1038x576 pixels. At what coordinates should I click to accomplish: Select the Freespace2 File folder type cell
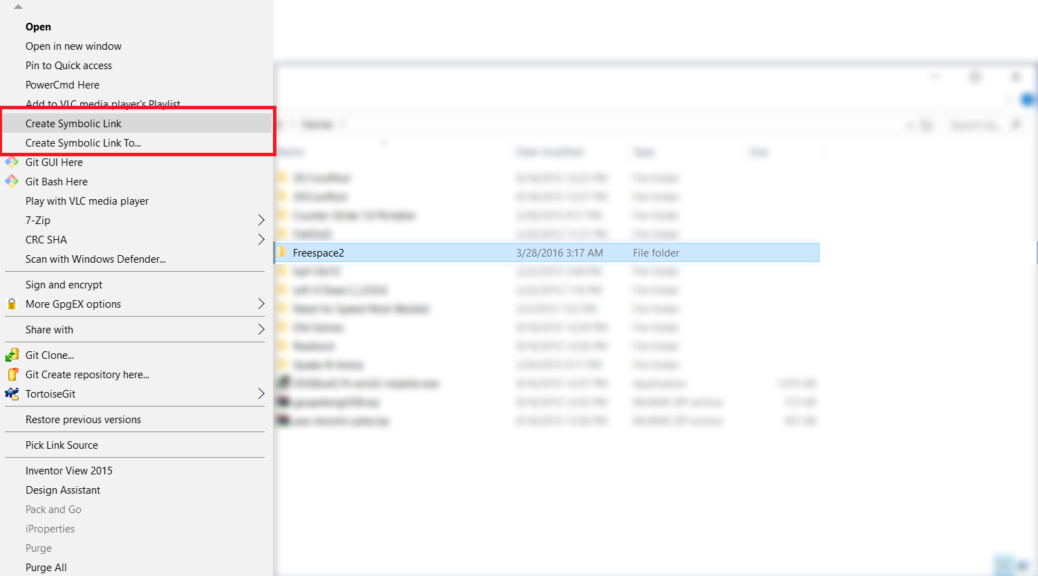[x=656, y=253]
